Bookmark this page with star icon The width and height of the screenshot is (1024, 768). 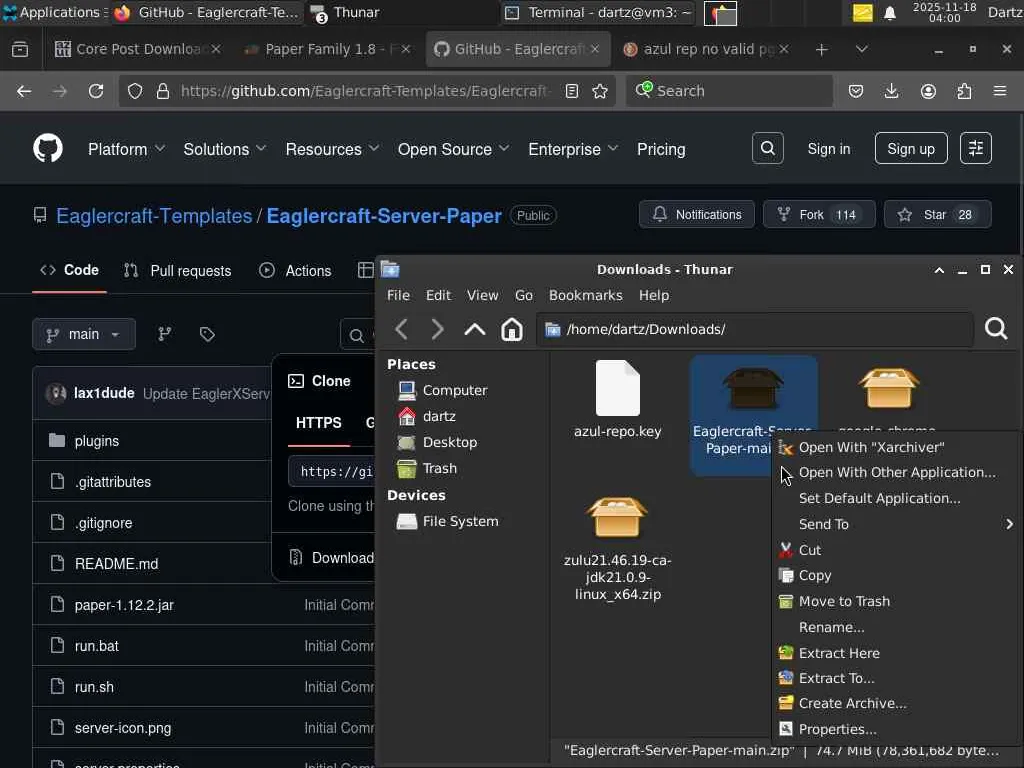pyautogui.click(x=600, y=91)
